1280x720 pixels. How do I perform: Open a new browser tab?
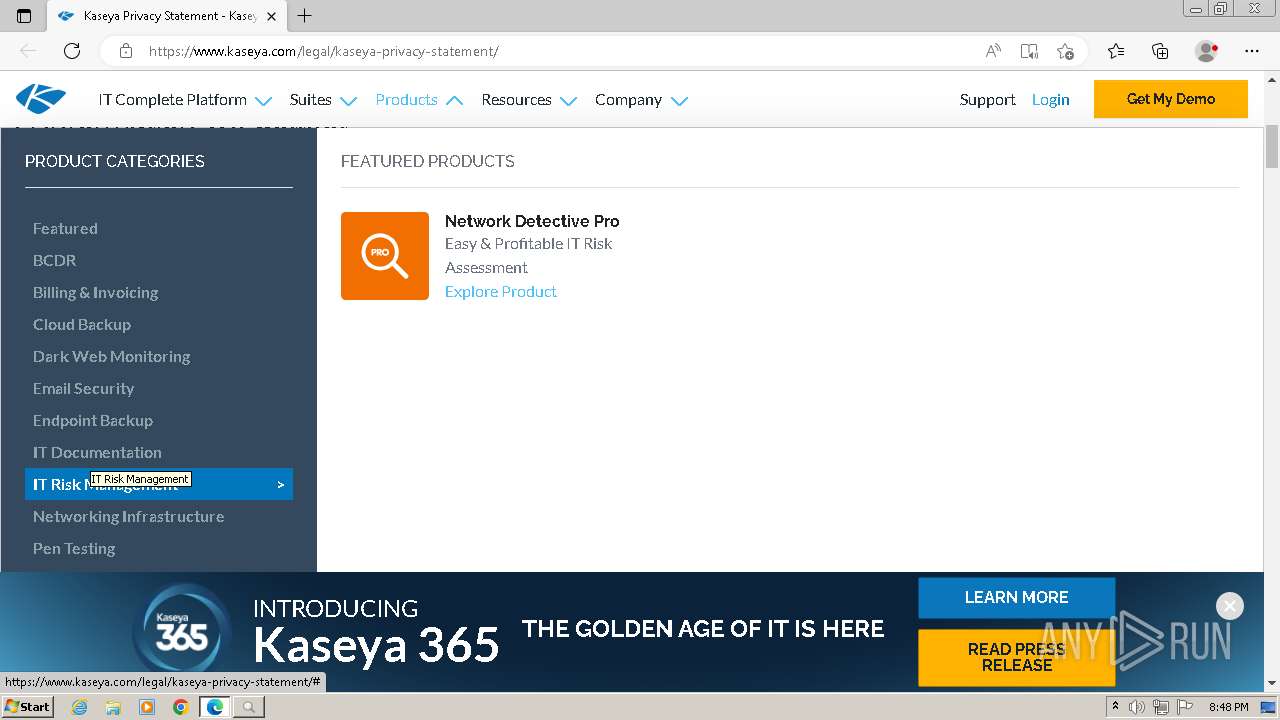[305, 16]
